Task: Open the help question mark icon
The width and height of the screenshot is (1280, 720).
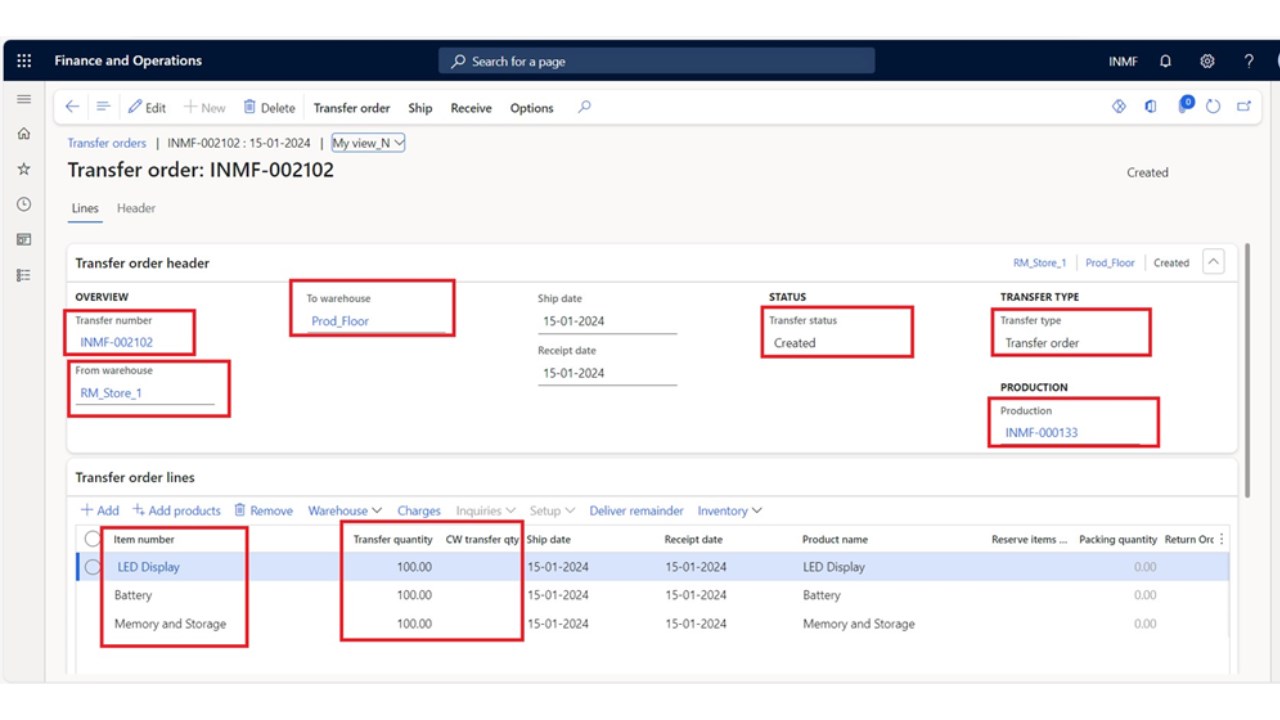Action: pyautogui.click(x=1248, y=61)
